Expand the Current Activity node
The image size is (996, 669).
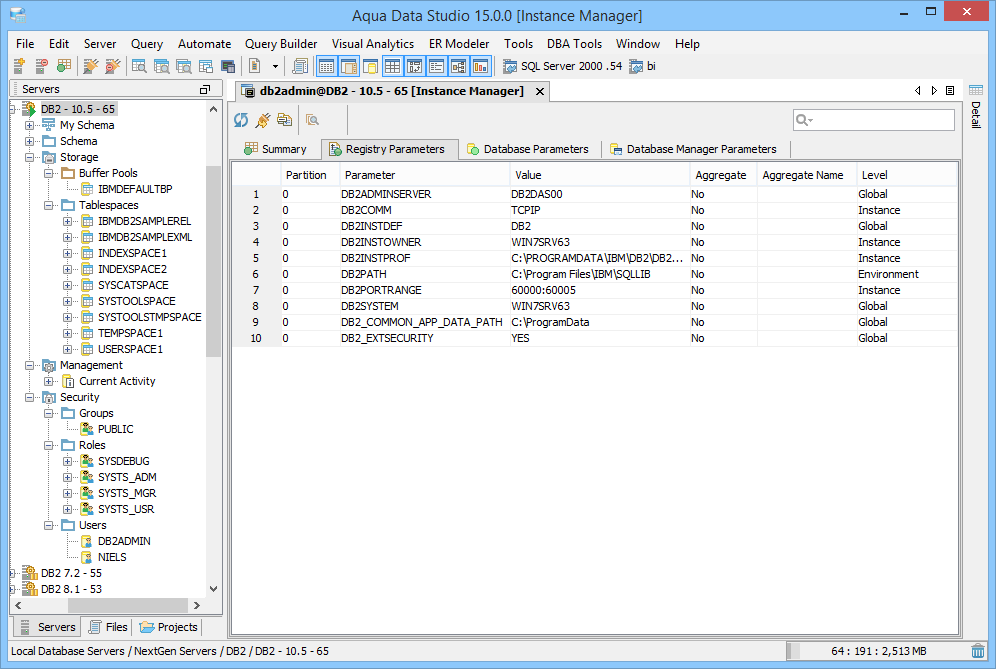[x=48, y=381]
